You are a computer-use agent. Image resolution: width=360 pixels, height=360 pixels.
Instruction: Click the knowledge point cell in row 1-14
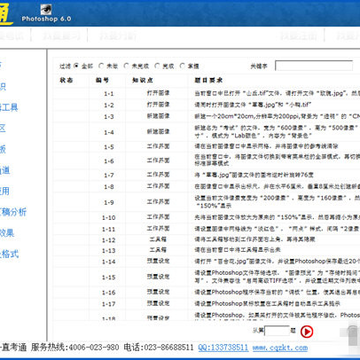[x=158, y=261]
